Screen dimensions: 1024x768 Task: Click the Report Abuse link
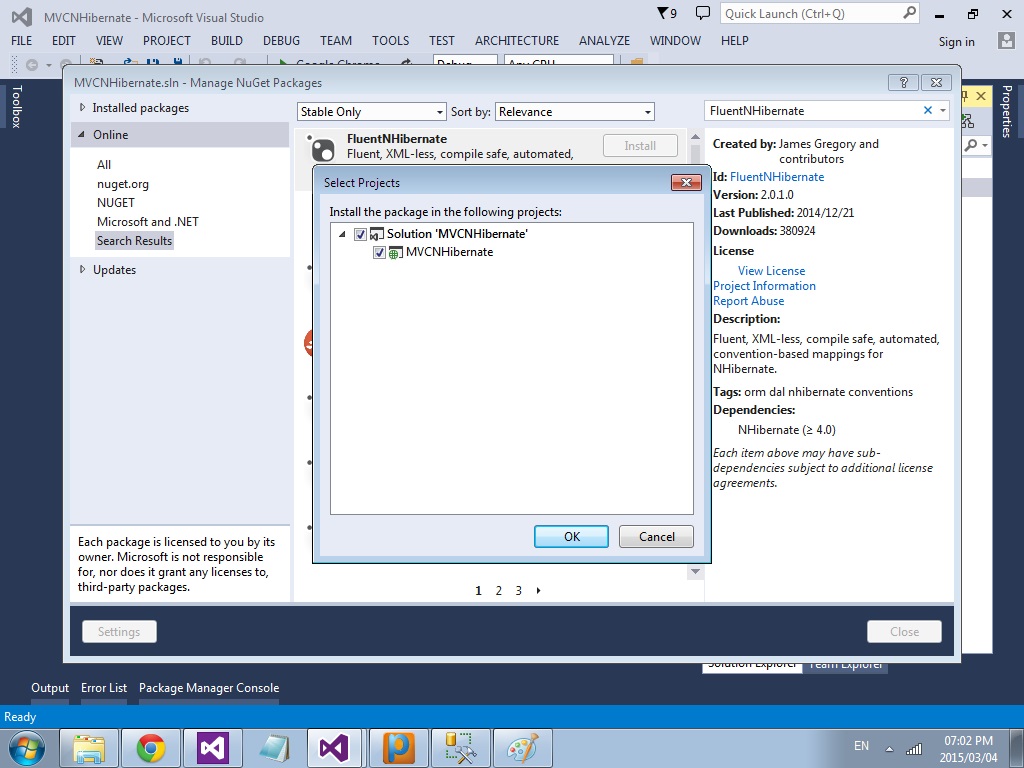(748, 300)
